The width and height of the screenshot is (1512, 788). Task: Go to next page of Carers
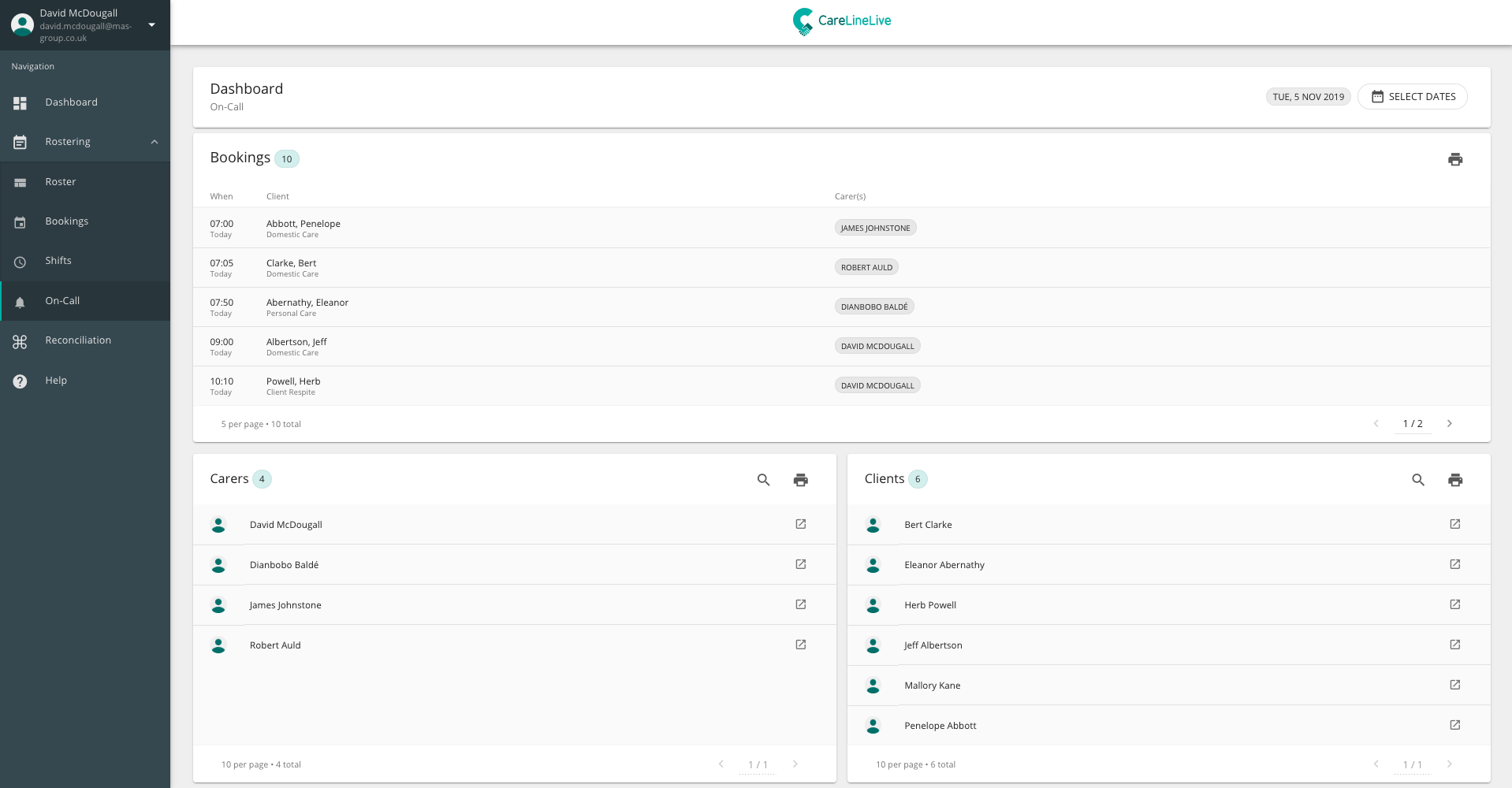tap(795, 764)
